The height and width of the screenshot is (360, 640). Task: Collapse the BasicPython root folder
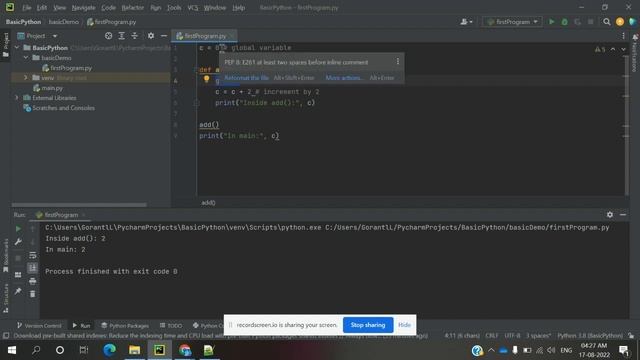17,48
